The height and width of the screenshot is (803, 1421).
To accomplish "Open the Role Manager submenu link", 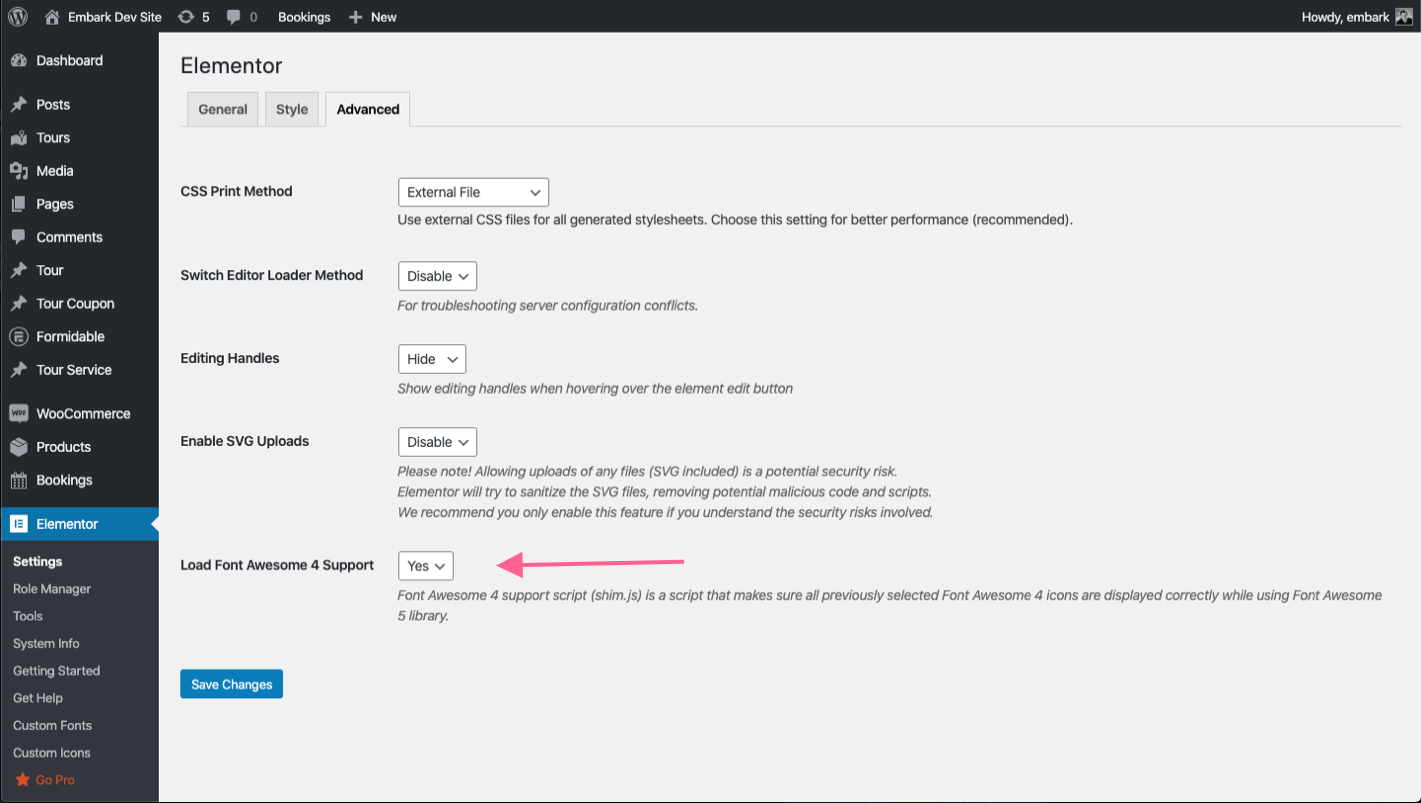I will pos(52,589).
